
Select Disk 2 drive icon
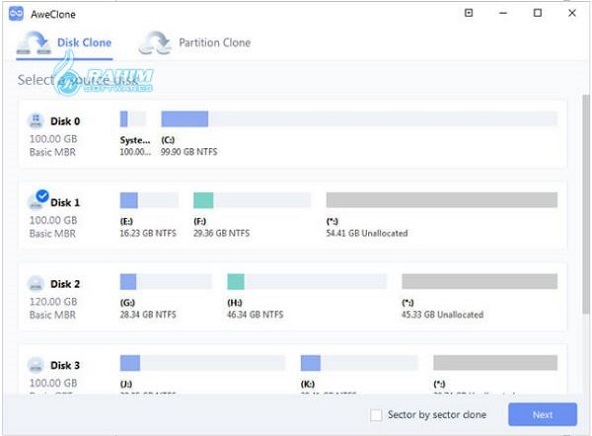tap(35, 284)
